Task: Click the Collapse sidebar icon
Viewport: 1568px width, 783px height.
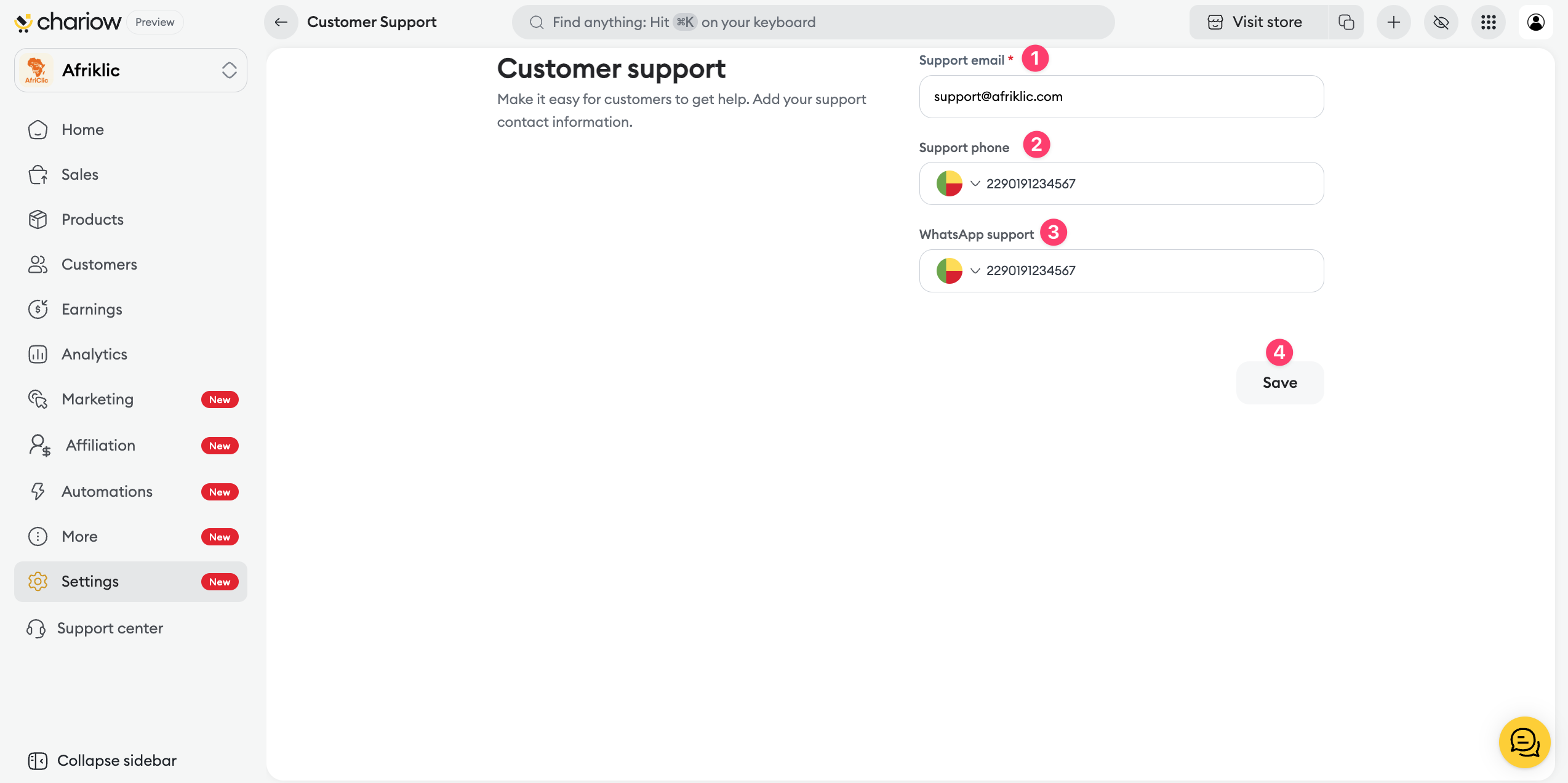Action: [38, 761]
